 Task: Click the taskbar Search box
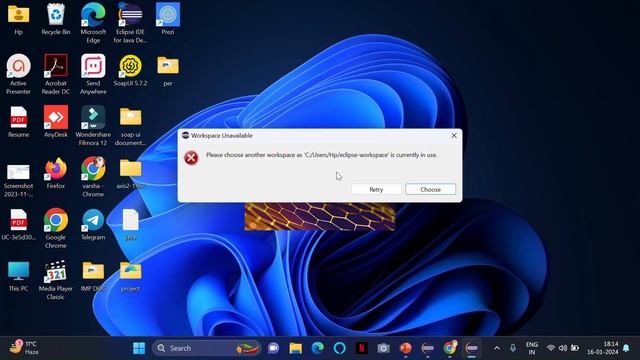(206, 348)
